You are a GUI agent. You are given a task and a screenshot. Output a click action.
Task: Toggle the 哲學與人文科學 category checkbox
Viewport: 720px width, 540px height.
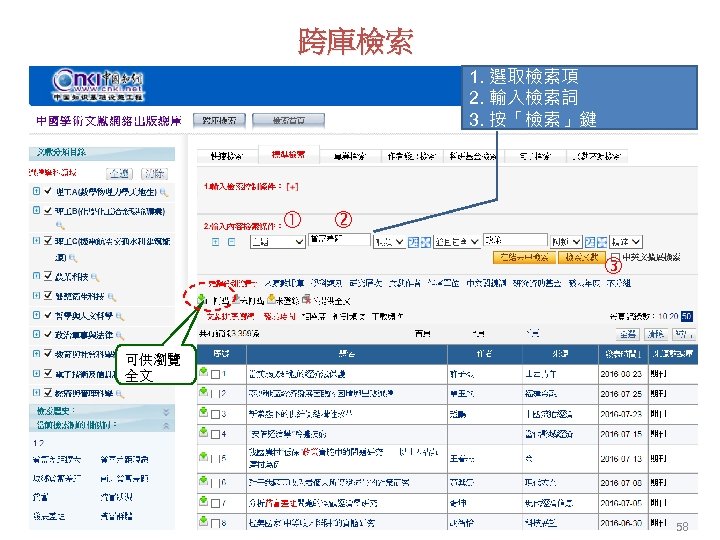(48, 315)
